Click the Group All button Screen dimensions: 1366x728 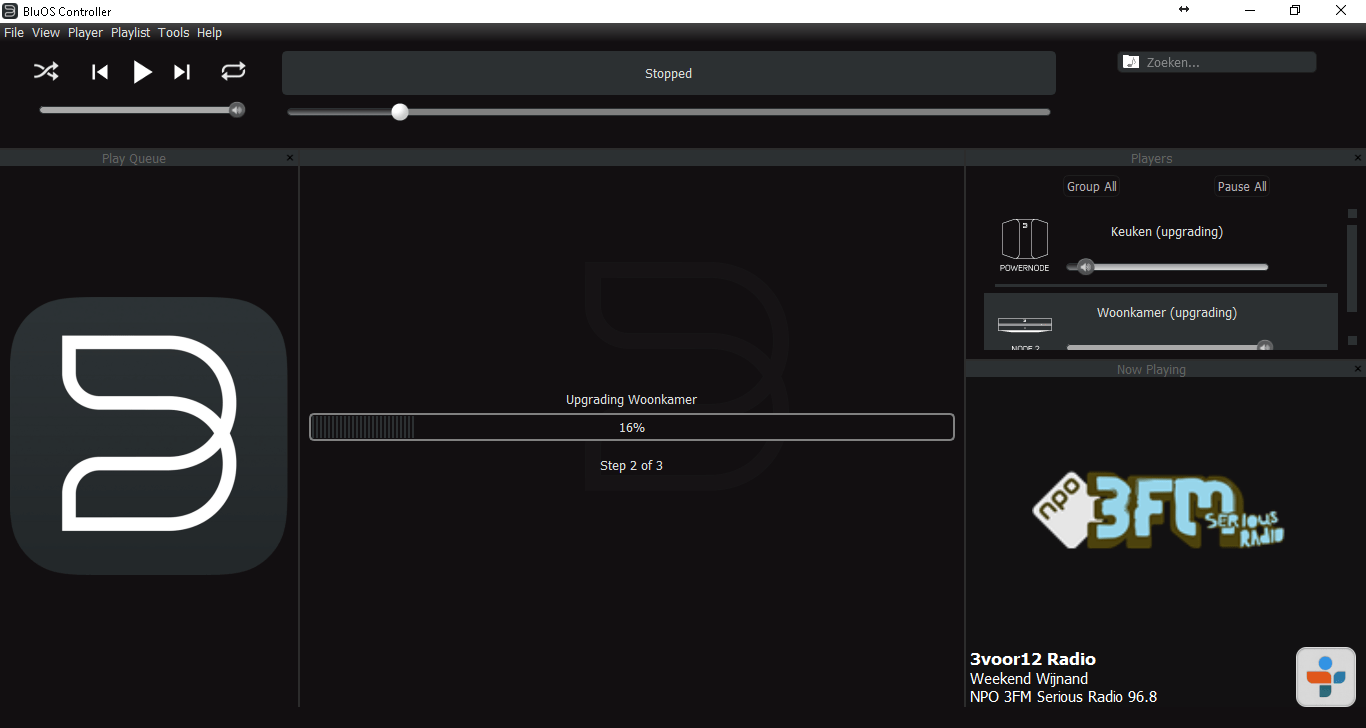click(1091, 187)
